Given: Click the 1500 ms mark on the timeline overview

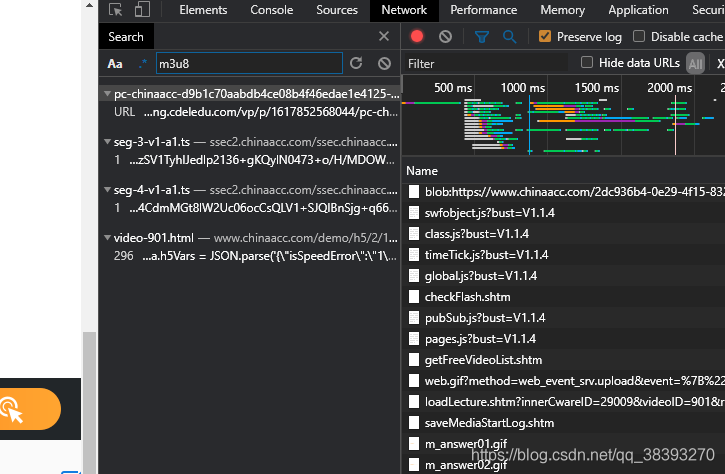Looking at the screenshot, I should tap(596, 87).
